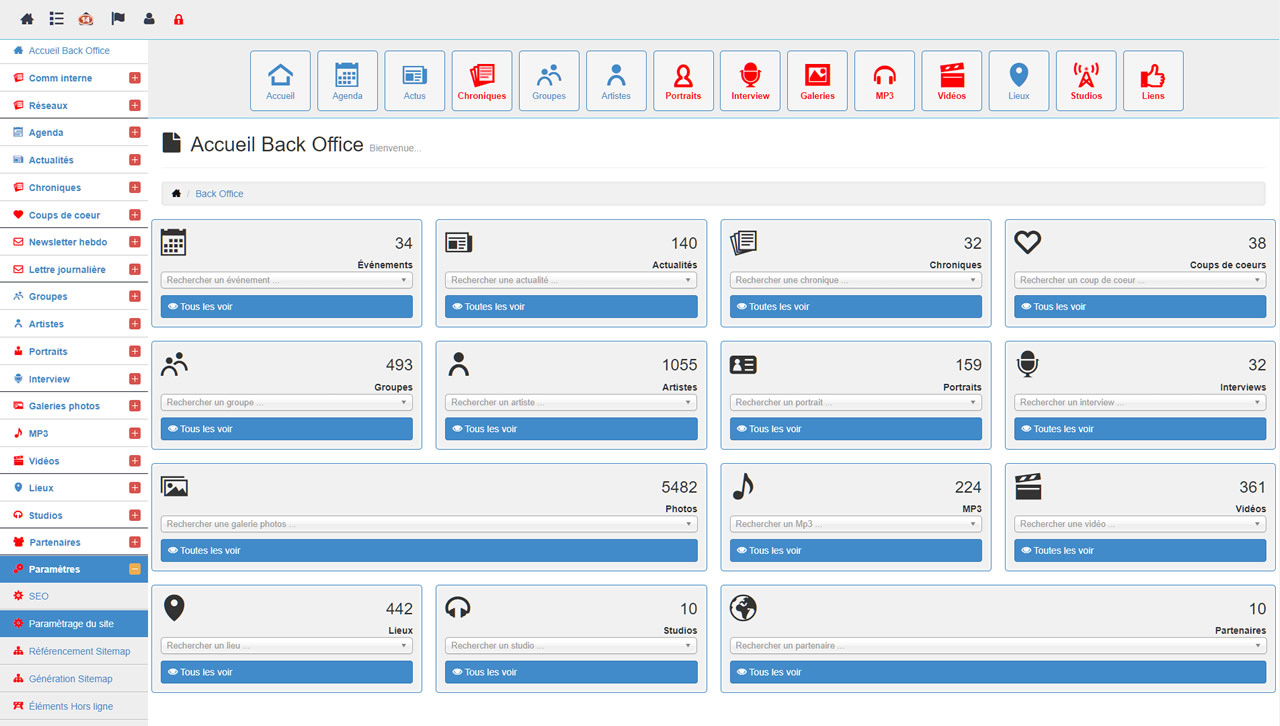Click the Liens thumbs-up tile

coord(1153,81)
